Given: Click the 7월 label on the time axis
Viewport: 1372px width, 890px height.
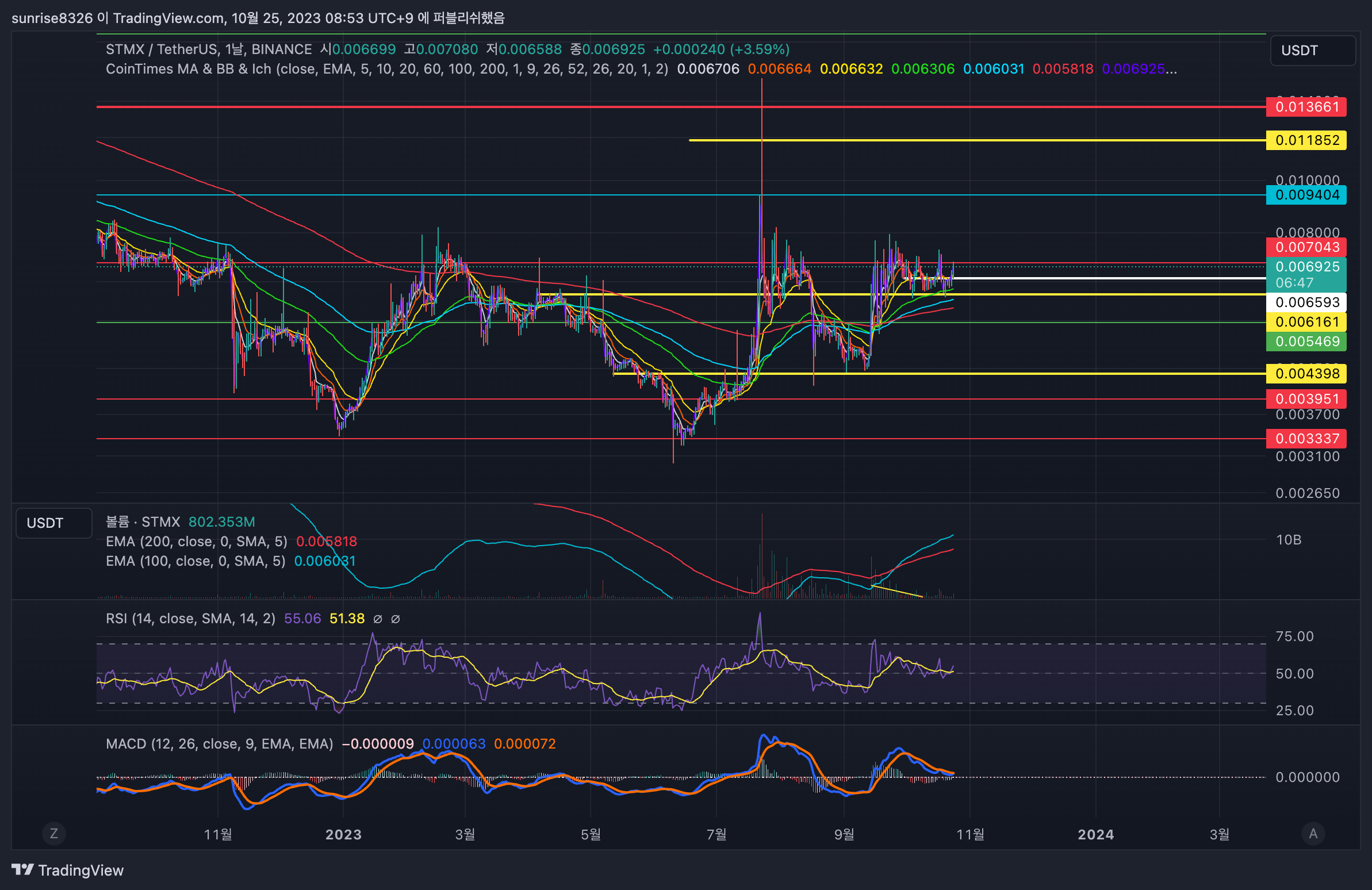Looking at the screenshot, I should coord(716,834).
